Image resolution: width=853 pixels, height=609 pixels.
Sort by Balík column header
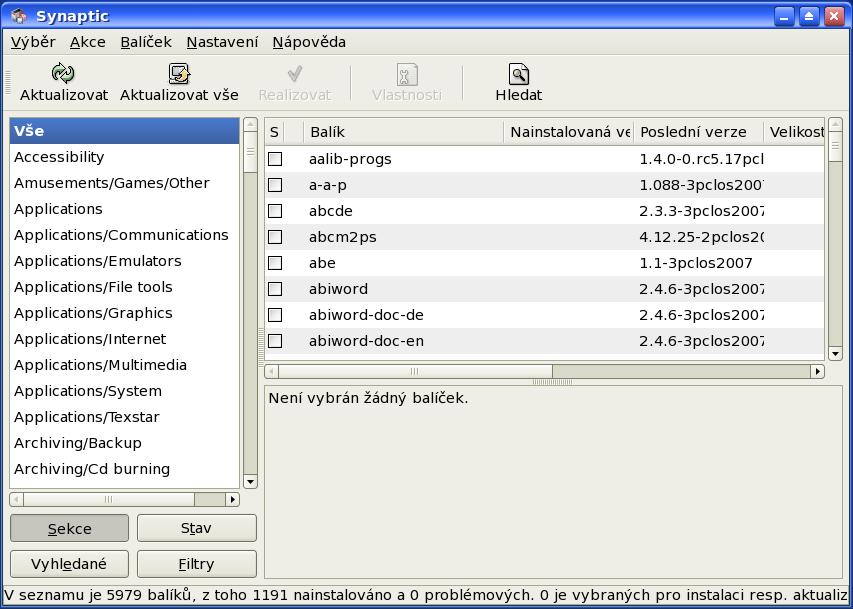coord(404,132)
